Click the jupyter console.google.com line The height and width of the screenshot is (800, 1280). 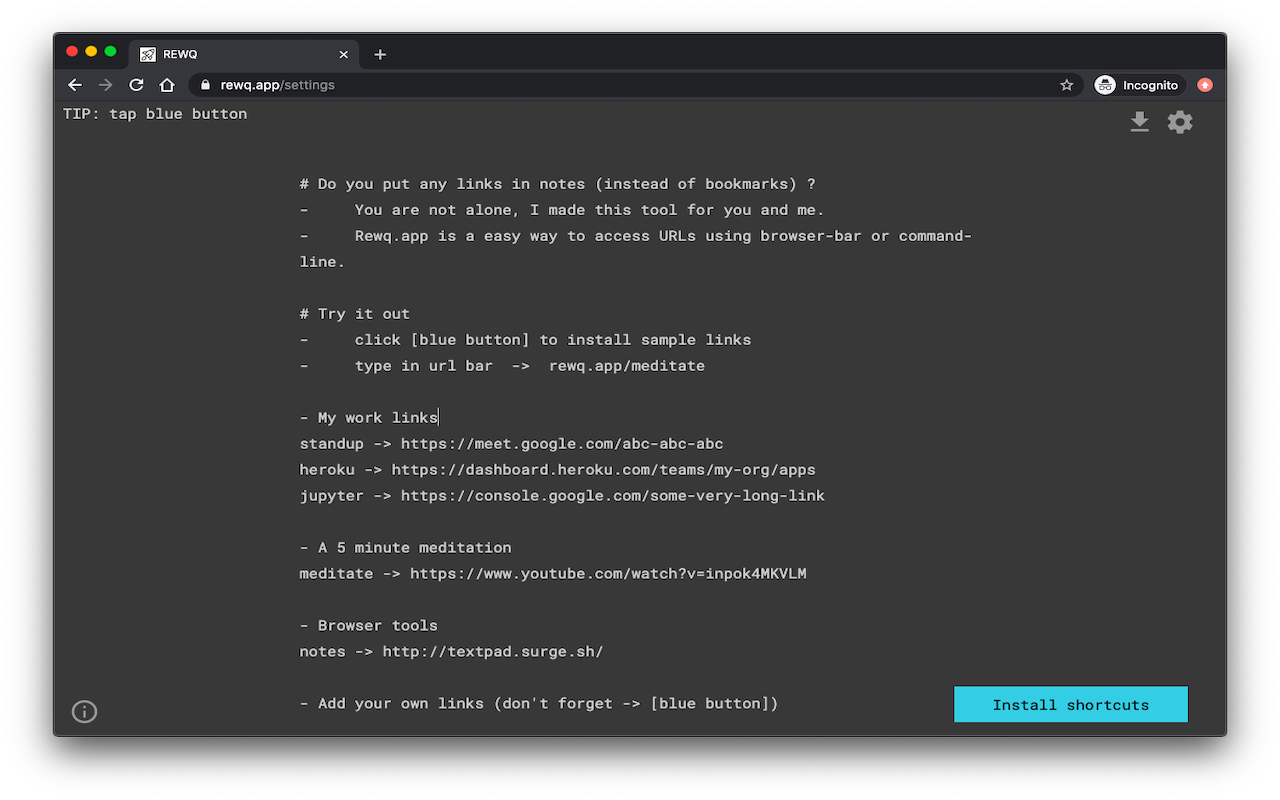point(562,496)
